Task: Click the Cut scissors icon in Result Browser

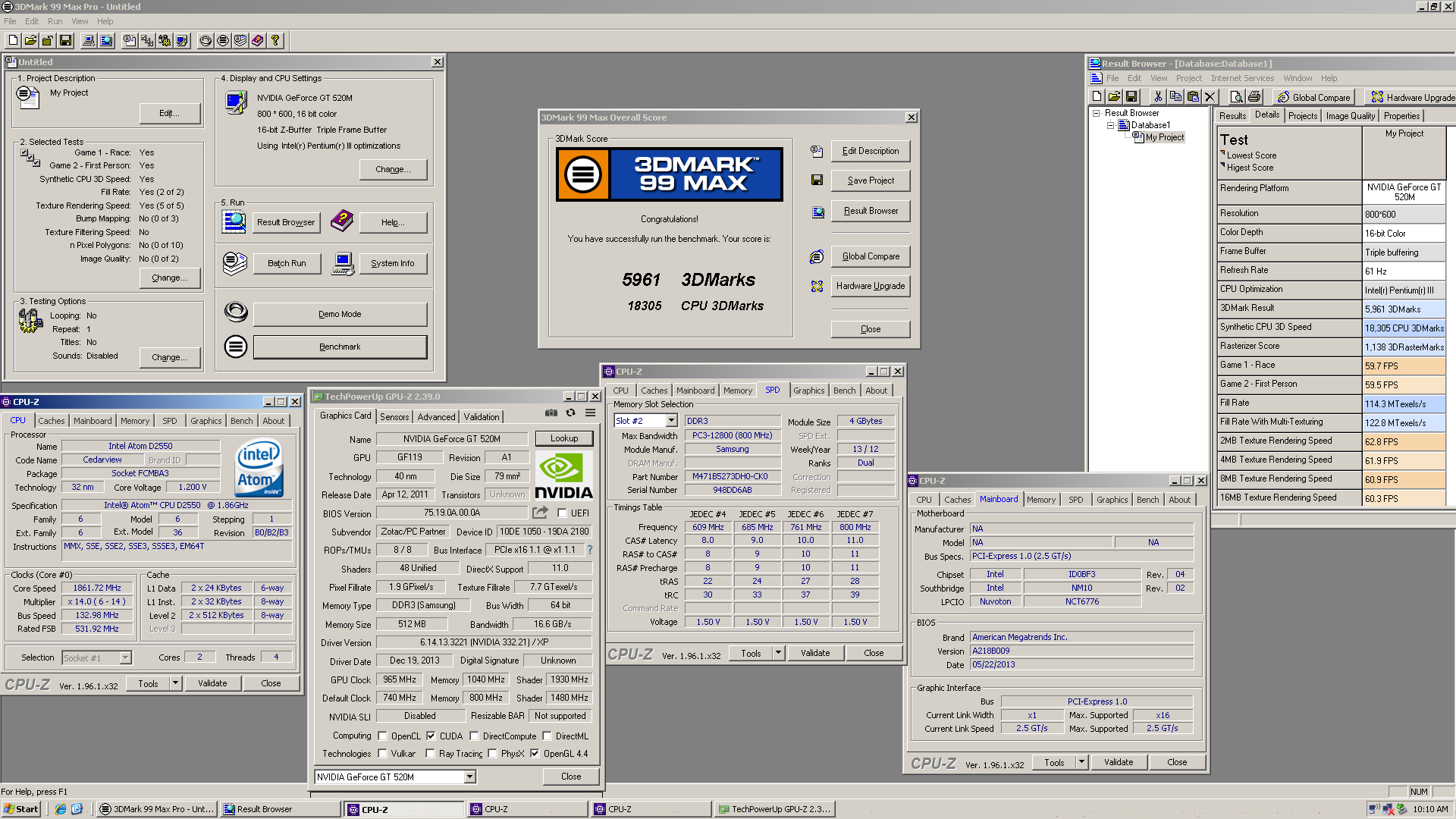Action: [x=1158, y=97]
